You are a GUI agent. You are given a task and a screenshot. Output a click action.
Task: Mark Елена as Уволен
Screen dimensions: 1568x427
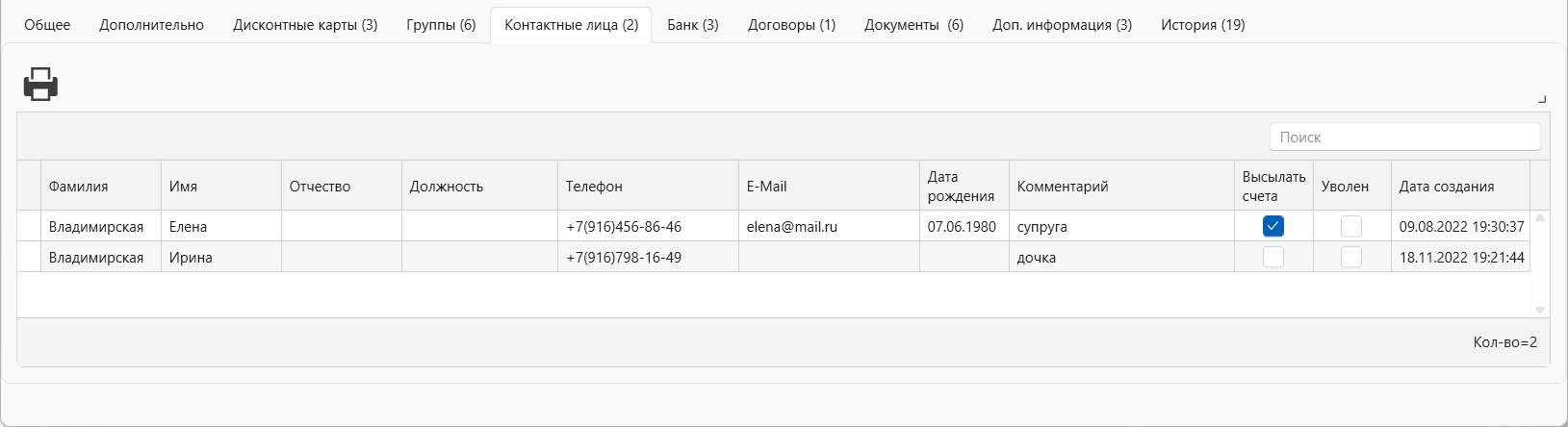pyautogui.click(x=1351, y=227)
